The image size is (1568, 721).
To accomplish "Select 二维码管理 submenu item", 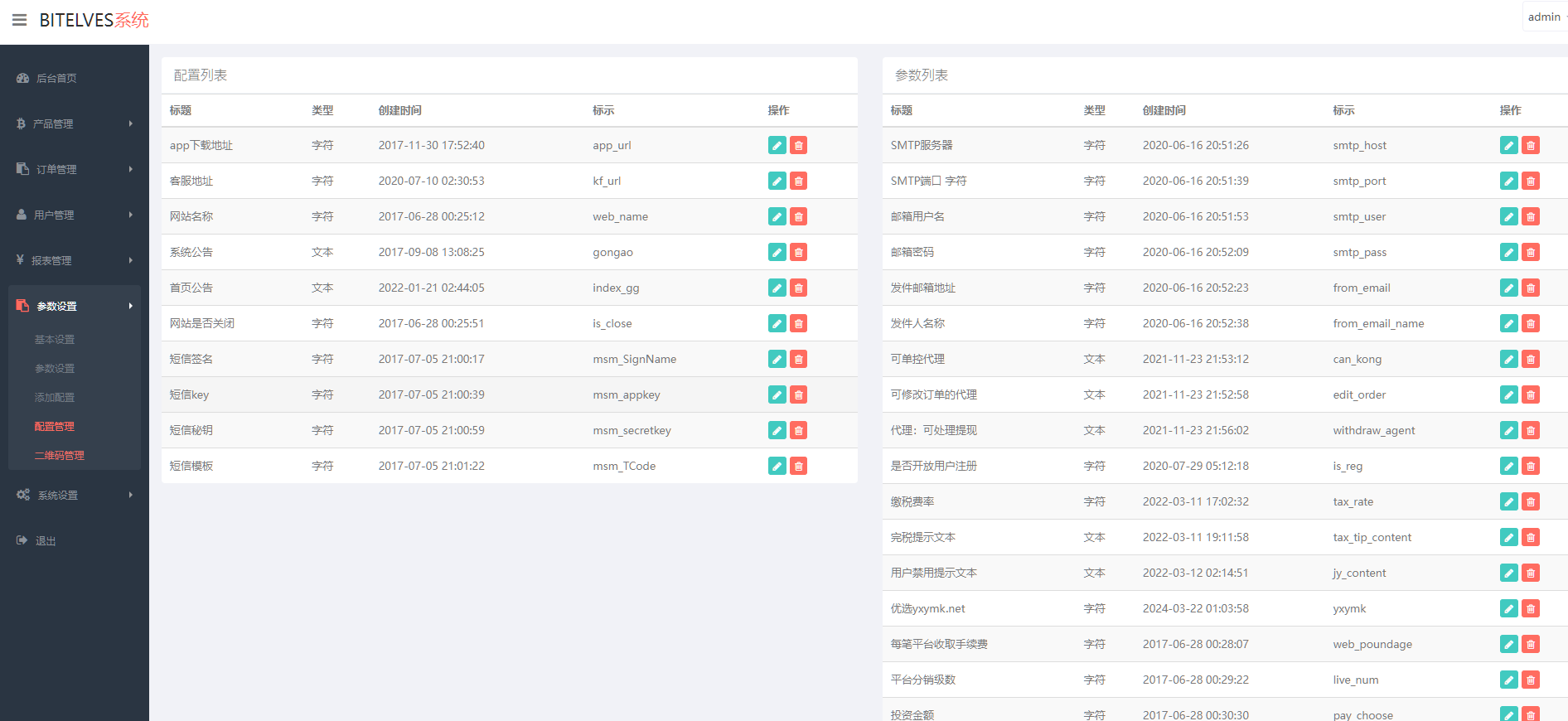I will pos(59,455).
